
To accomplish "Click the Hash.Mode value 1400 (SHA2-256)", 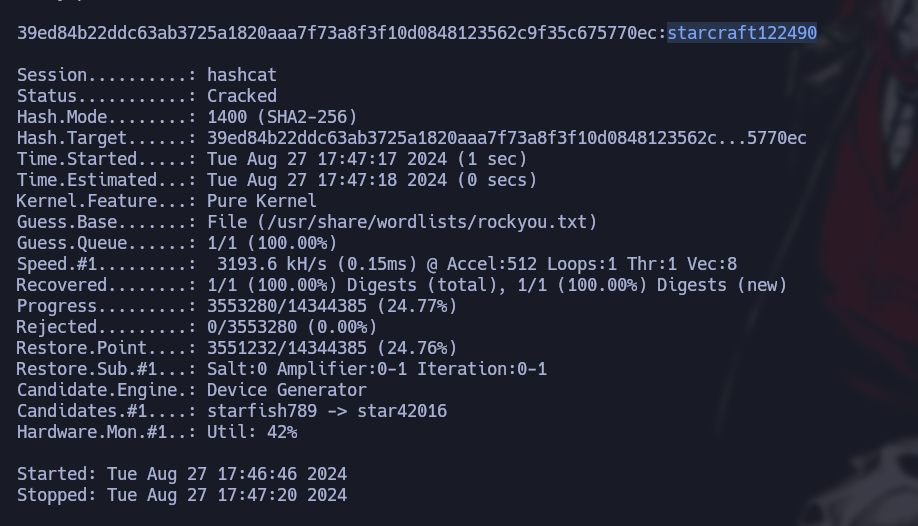I will 282,117.
